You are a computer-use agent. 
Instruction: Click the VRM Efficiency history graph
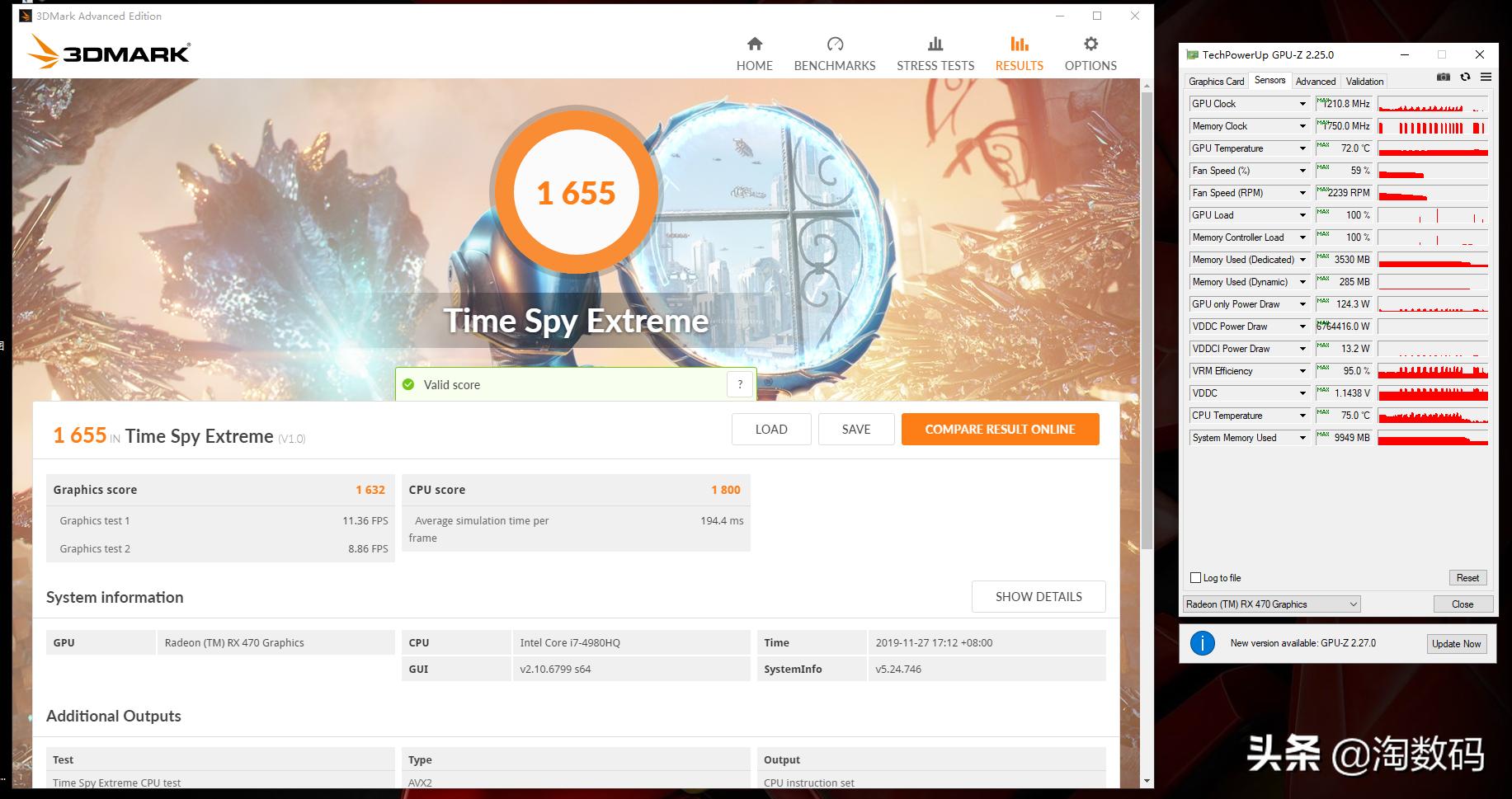pos(1433,371)
